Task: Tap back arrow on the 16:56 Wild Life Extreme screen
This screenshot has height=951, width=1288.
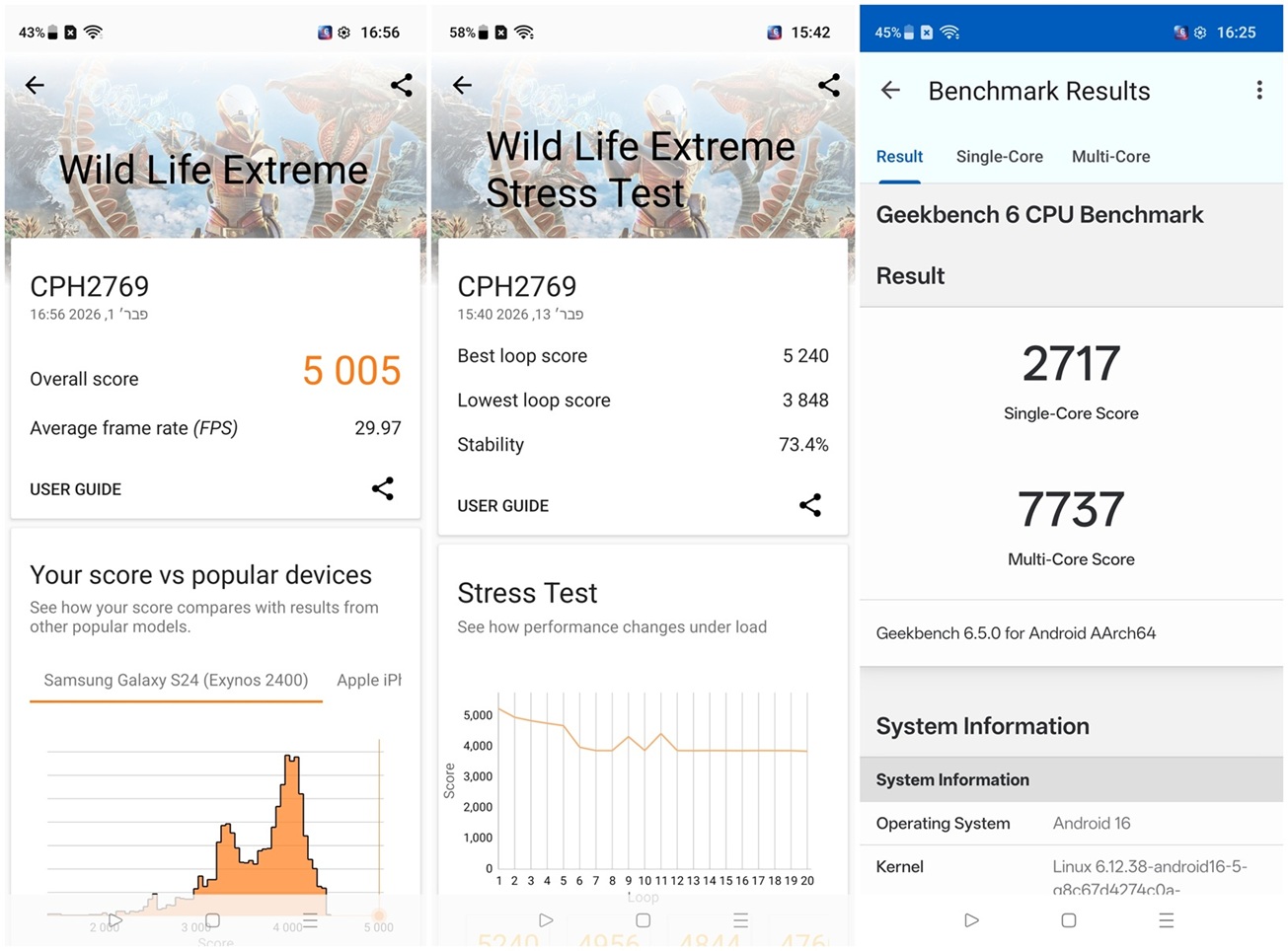Action: tap(35, 86)
